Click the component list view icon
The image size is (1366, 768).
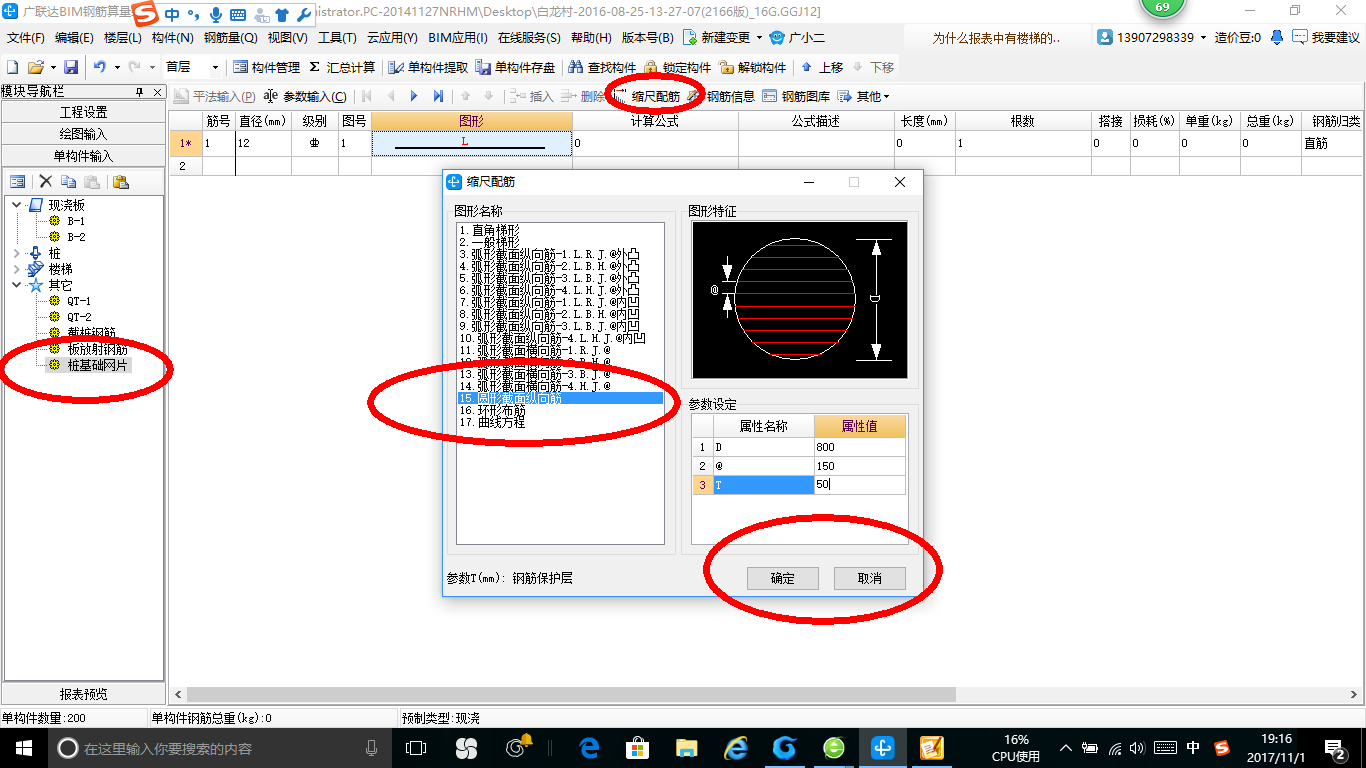[17, 182]
